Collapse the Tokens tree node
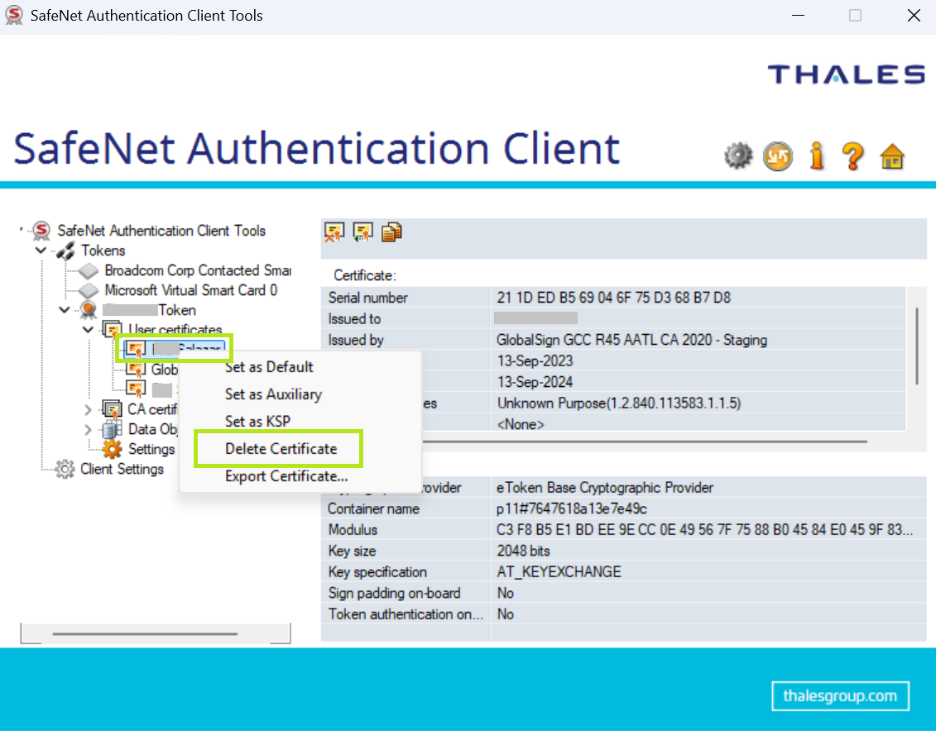Image resolution: width=936 pixels, height=732 pixels. [x=42, y=250]
